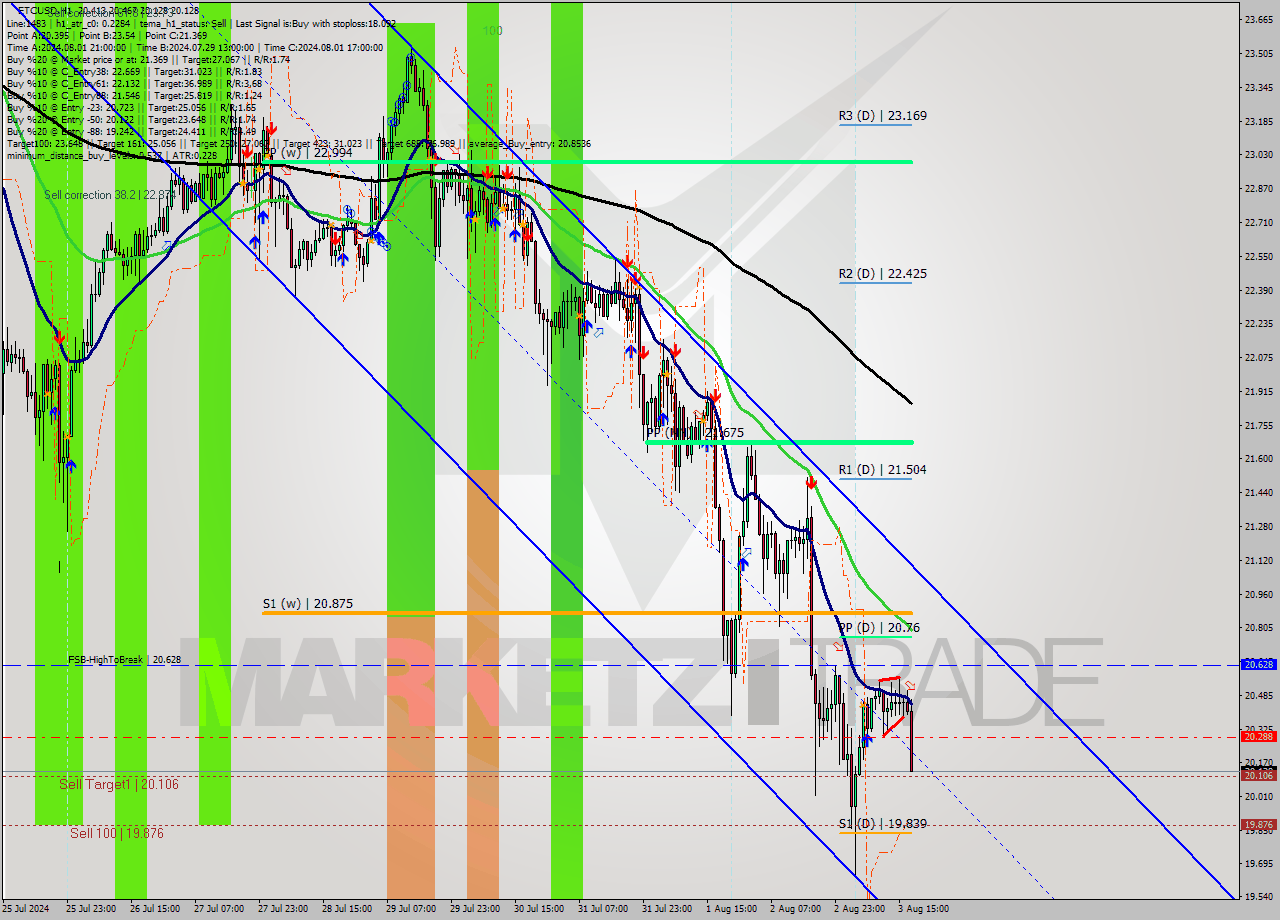Click the 27 Jul 07:00 time label
Viewport: 1280px width, 920px height.
tap(218, 909)
